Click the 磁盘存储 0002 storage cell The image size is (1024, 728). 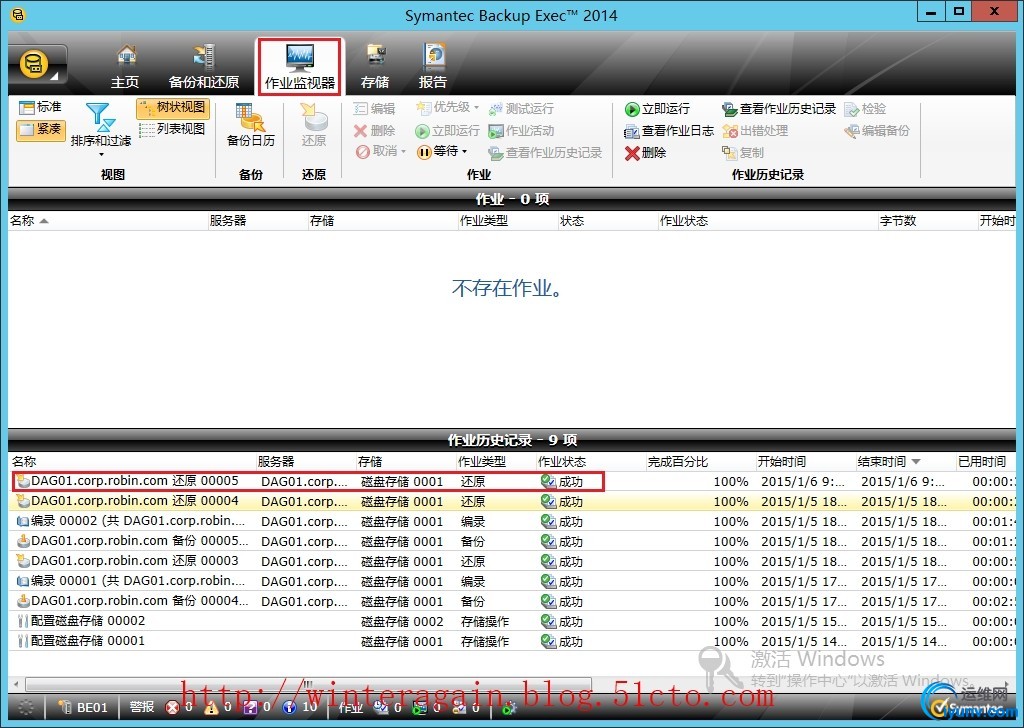[402, 622]
